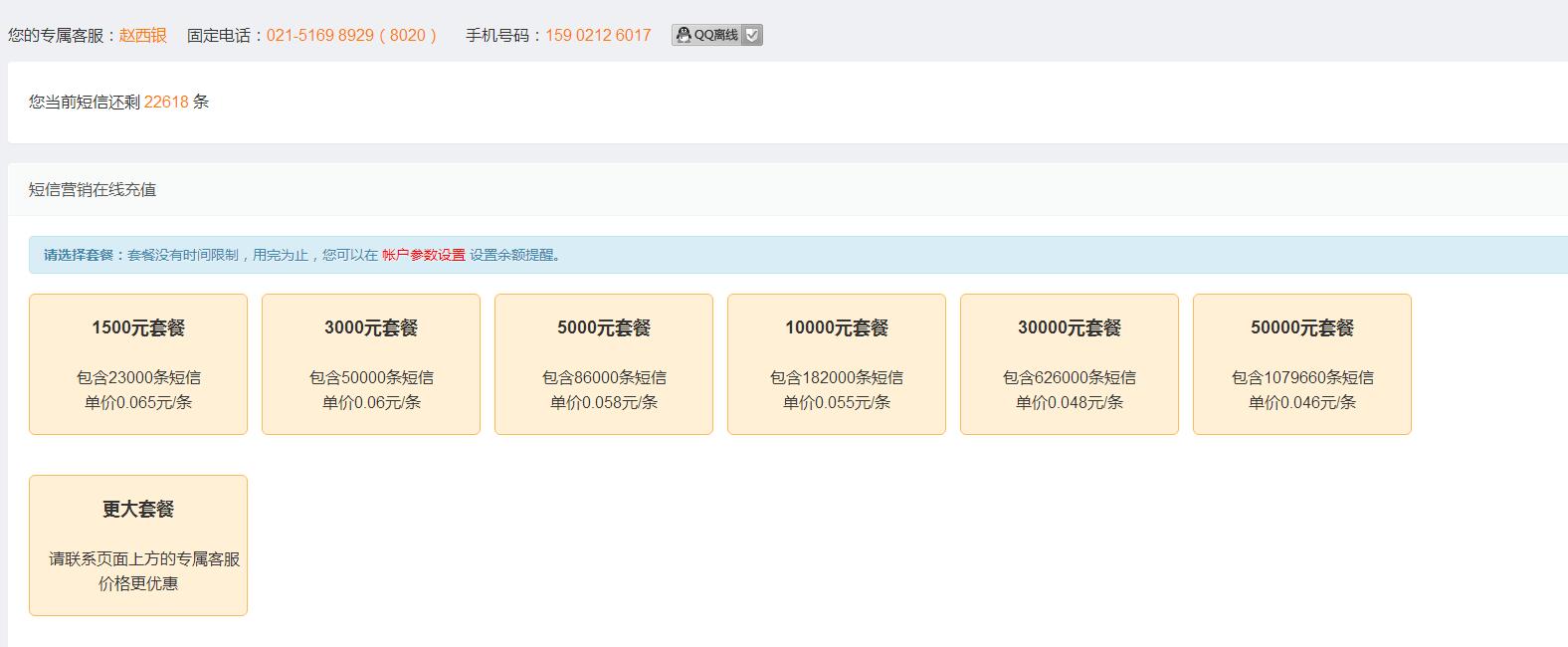This screenshot has width=1568, height=647.
Task: Click the 更大套餐 card
Action: coord(138,544)
